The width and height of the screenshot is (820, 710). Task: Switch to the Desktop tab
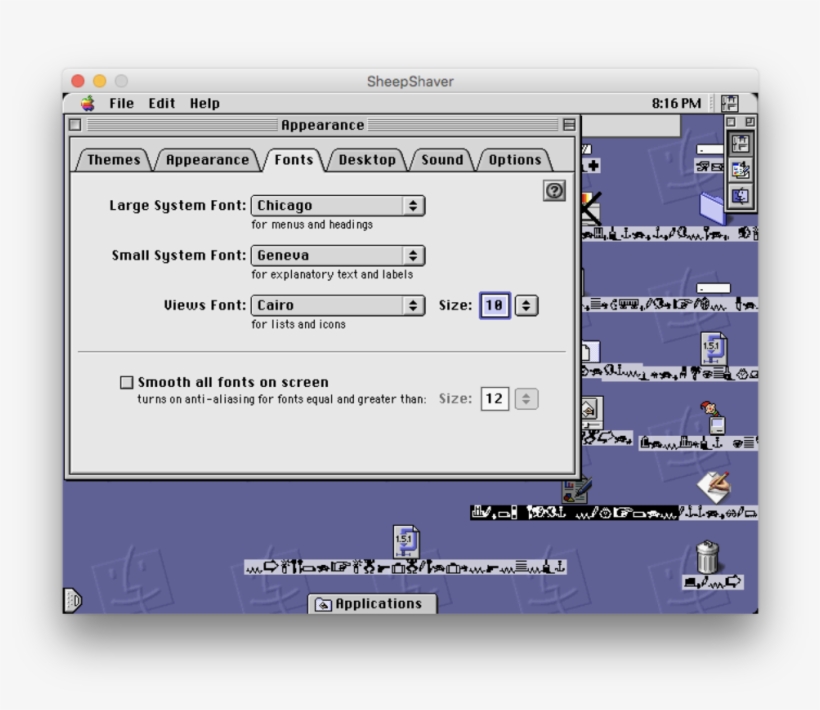[367, 159]
